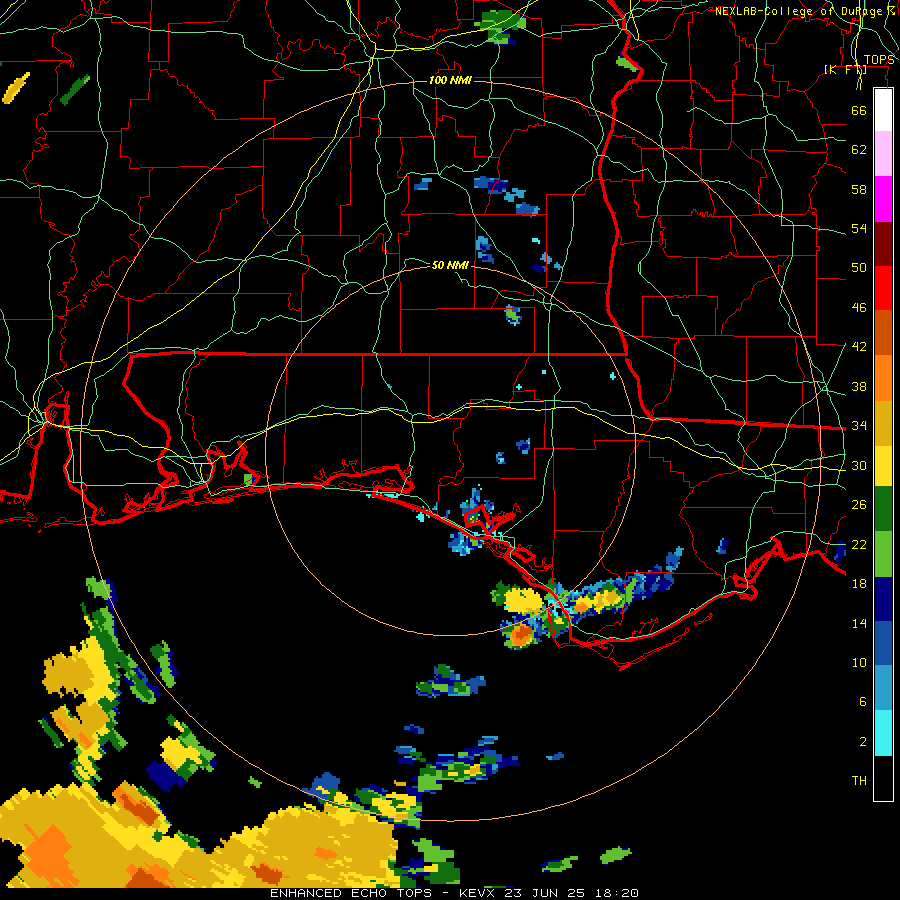Click the TOPS legend title
Image resolution: width=900 pixels, height=900 pixels.
coord(879,59)
